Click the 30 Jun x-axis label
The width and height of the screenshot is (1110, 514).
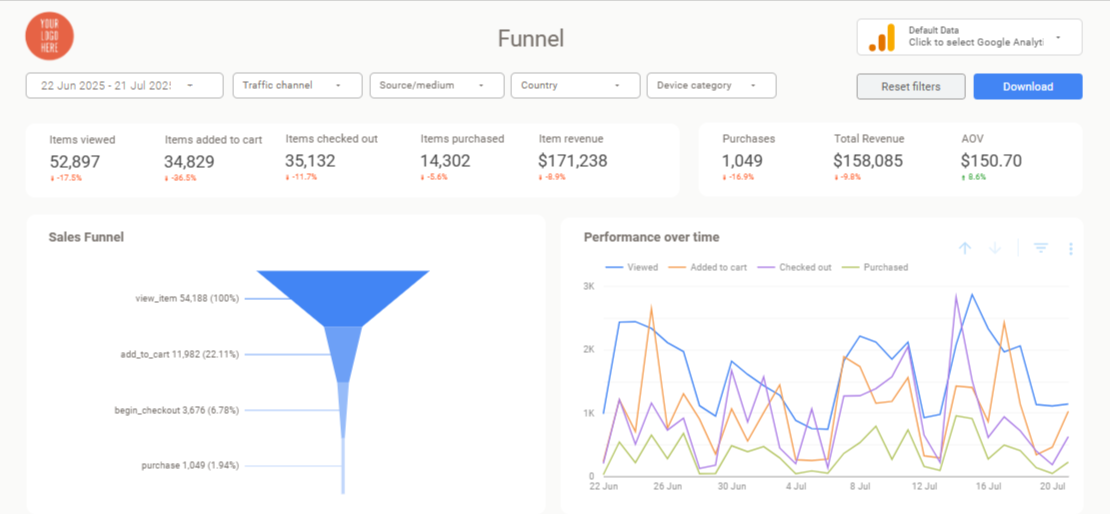pyautogui.click(x=731, y=486)
